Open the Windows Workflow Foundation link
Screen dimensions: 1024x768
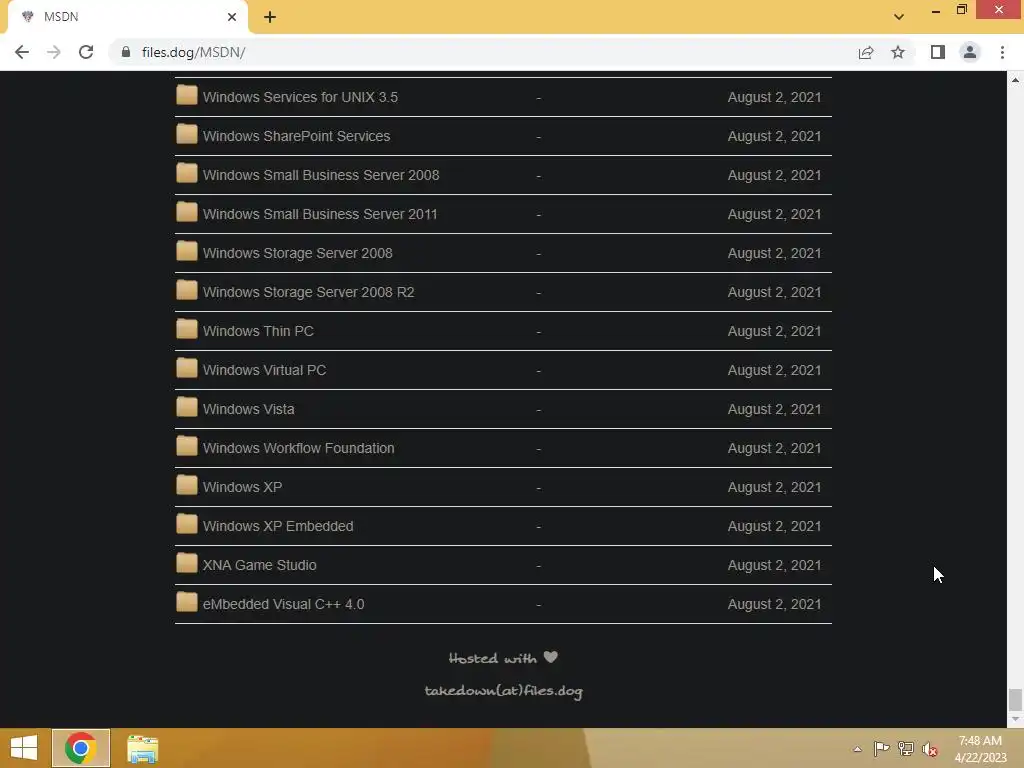coord(298,448)
